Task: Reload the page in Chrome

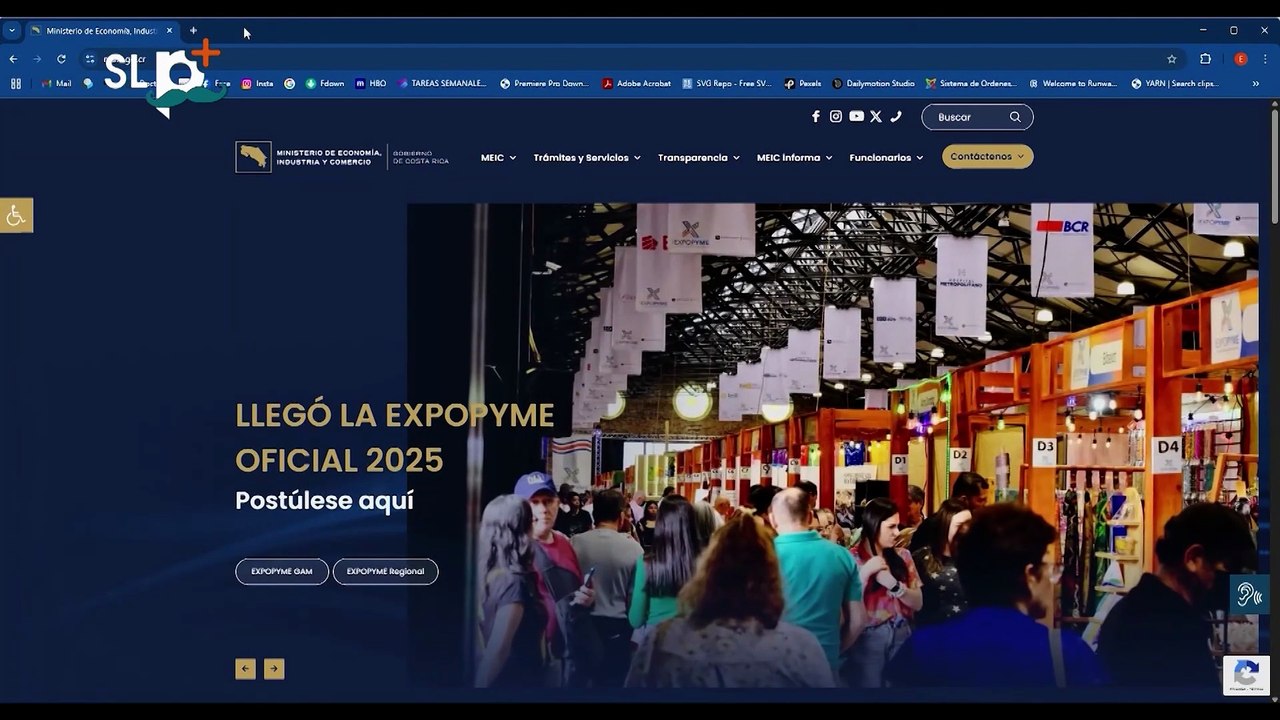Action: tap(61, 59)
